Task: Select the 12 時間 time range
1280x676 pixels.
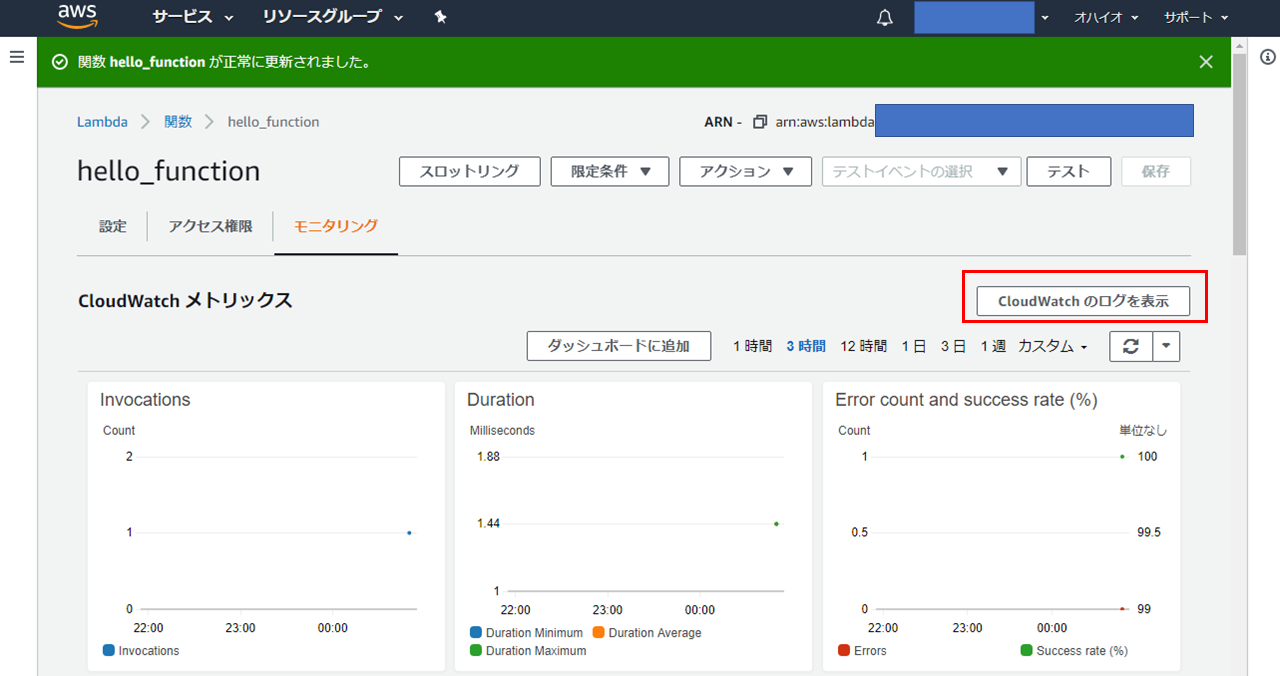Action: coord(863,346)
